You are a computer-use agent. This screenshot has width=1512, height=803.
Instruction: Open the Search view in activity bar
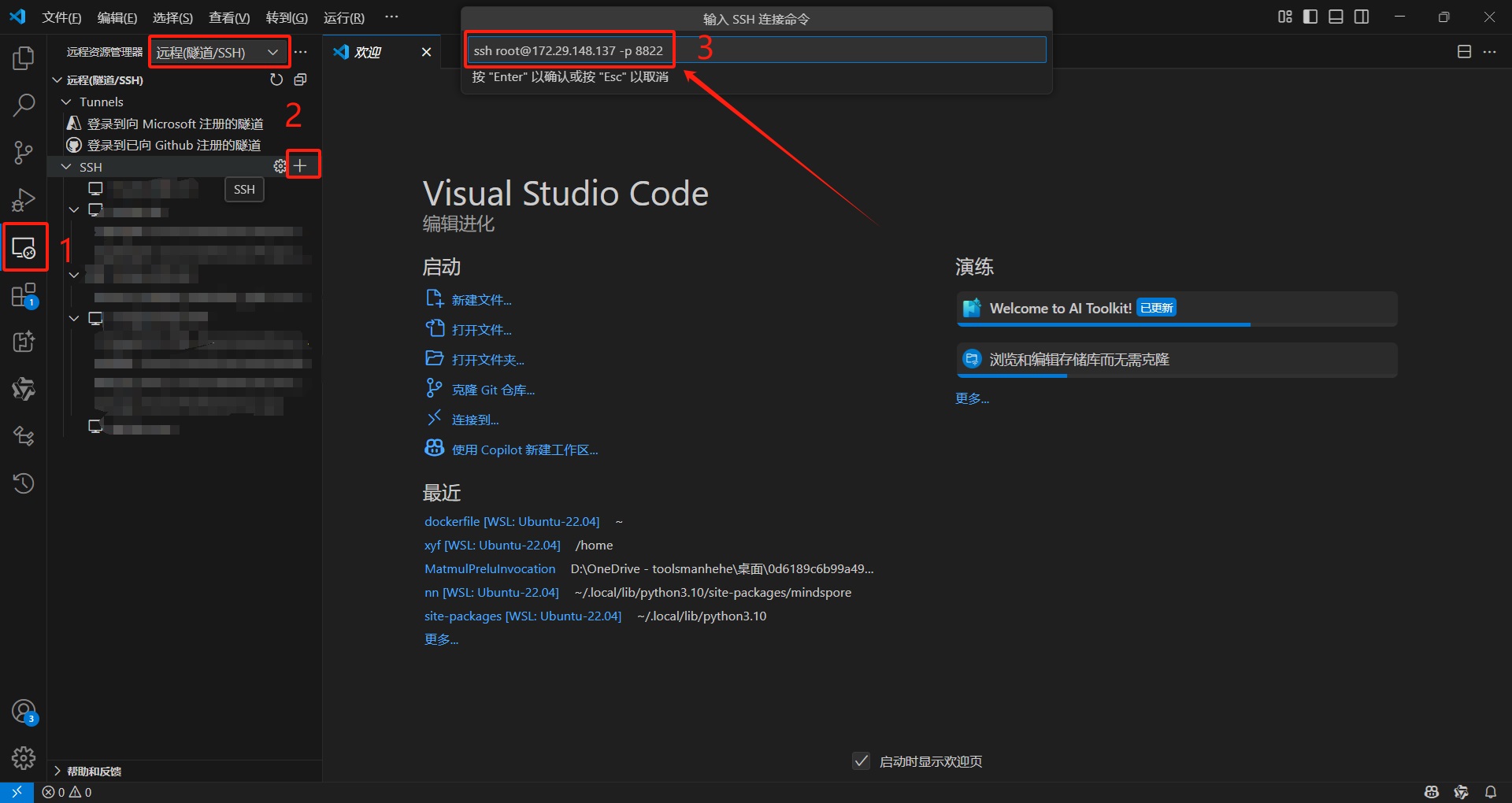click(x=24, y=105)
